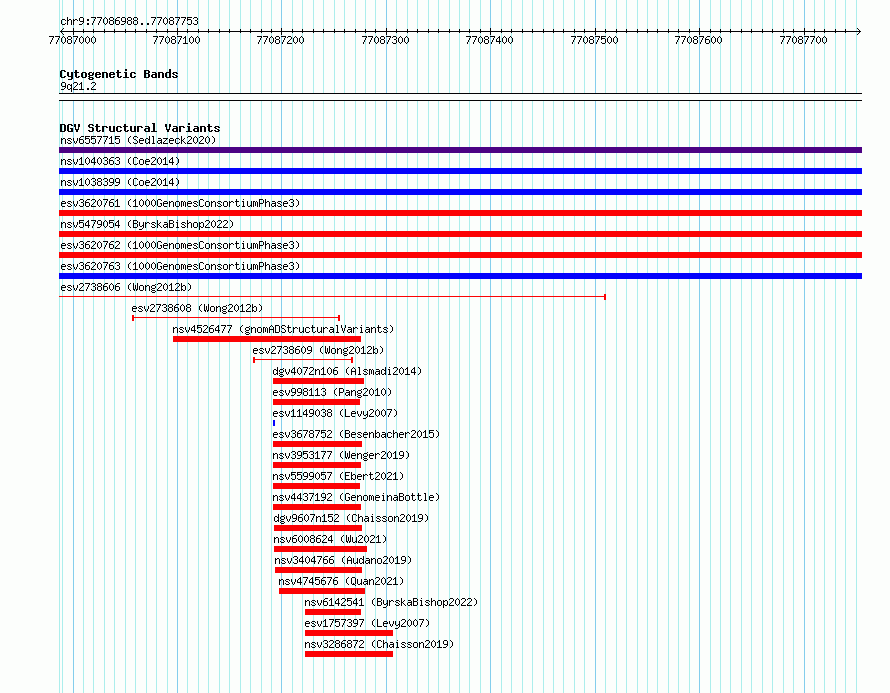The height and width of the screenshot is (693, 890).
Task: Click ruler position 77087000
Action: click(x=73, y=40)
